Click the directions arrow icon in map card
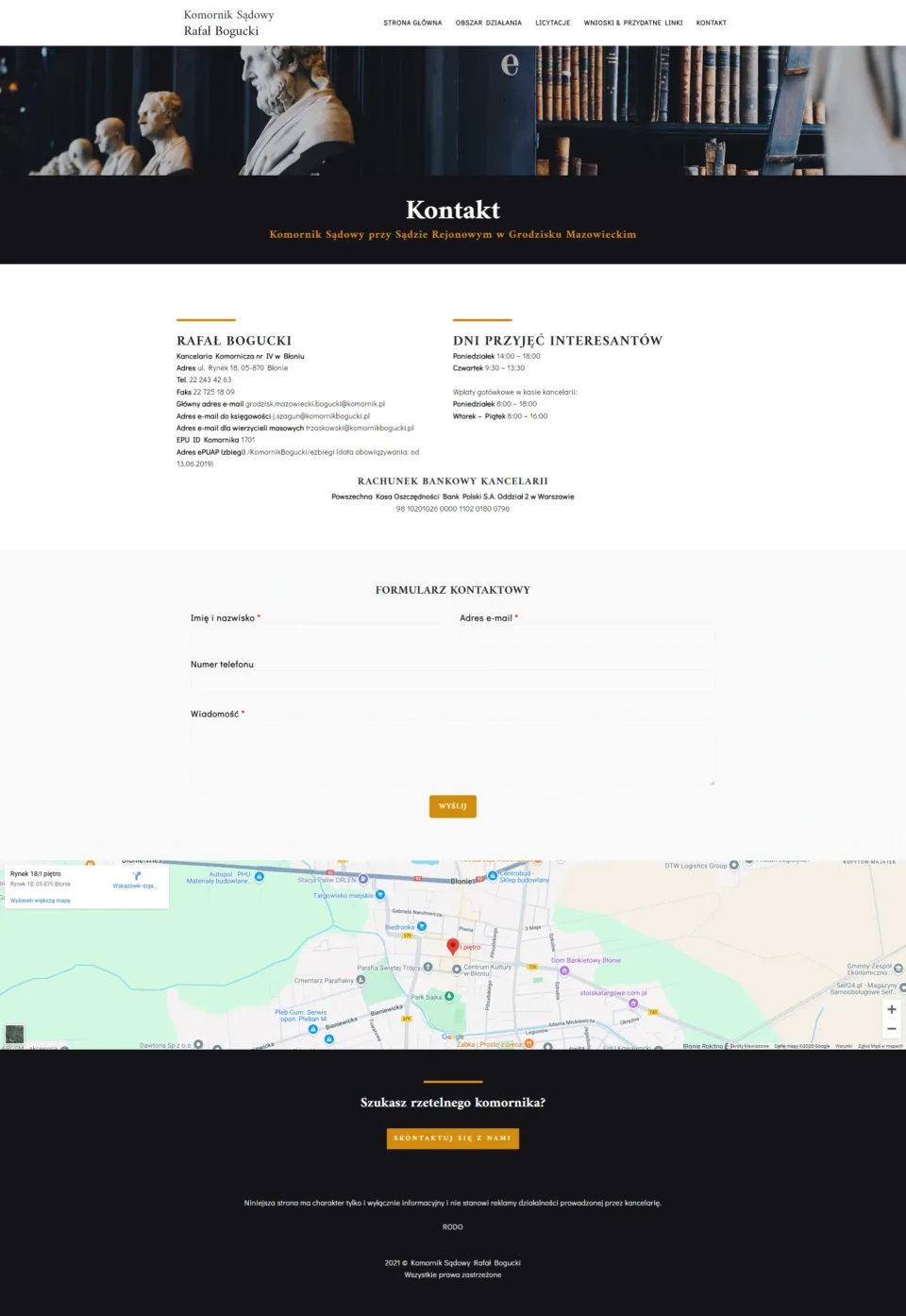This screenshot has width=906, height=1316. 137,875
